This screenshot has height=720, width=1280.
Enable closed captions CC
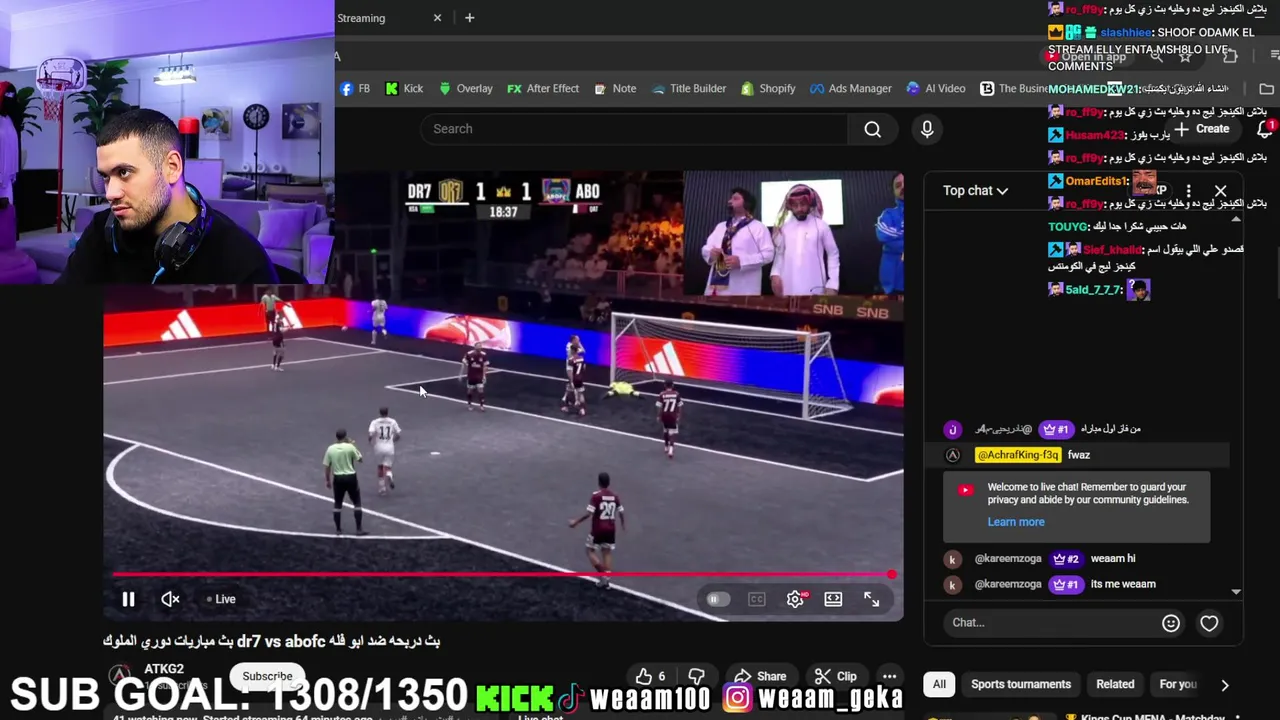(757, 599)
